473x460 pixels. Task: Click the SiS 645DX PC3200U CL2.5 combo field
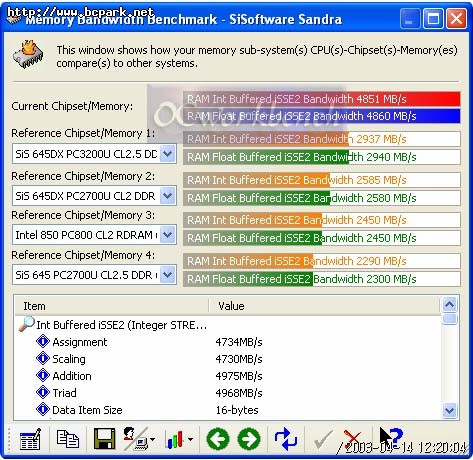(x=94, y=154)
